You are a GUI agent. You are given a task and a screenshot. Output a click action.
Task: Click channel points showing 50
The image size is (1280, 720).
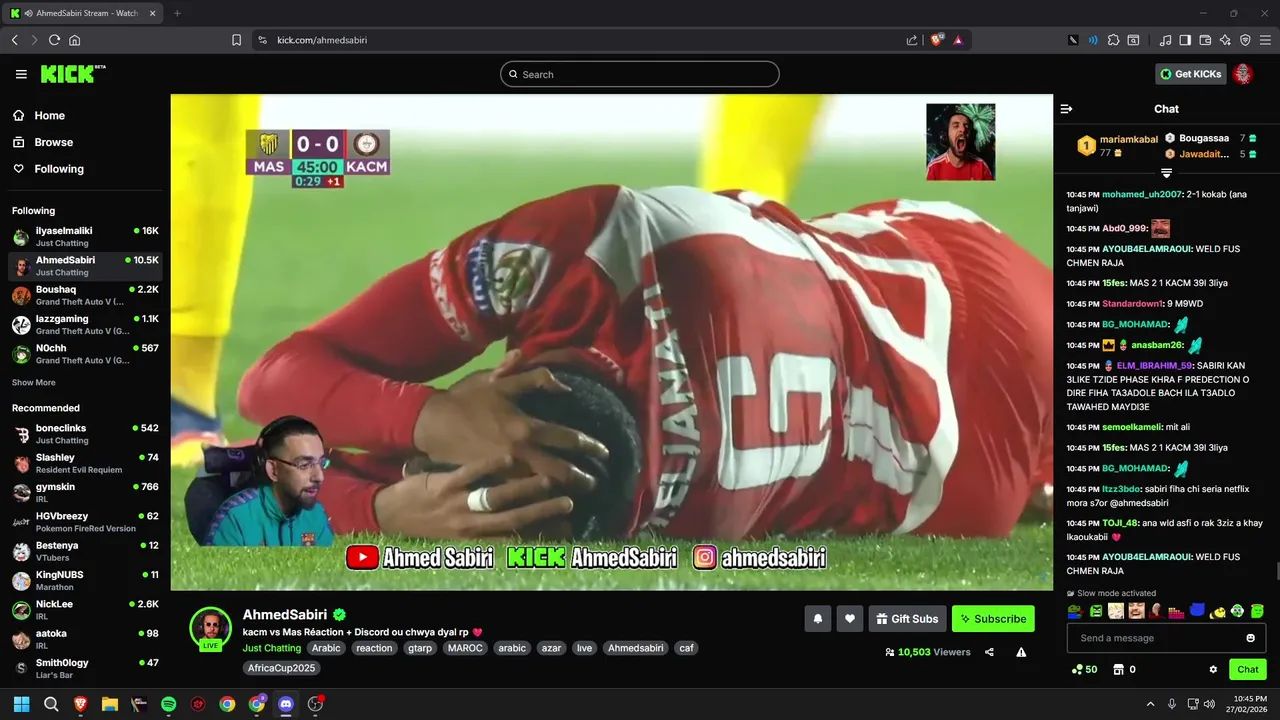pyautogui.click(x=1084, y=670)
